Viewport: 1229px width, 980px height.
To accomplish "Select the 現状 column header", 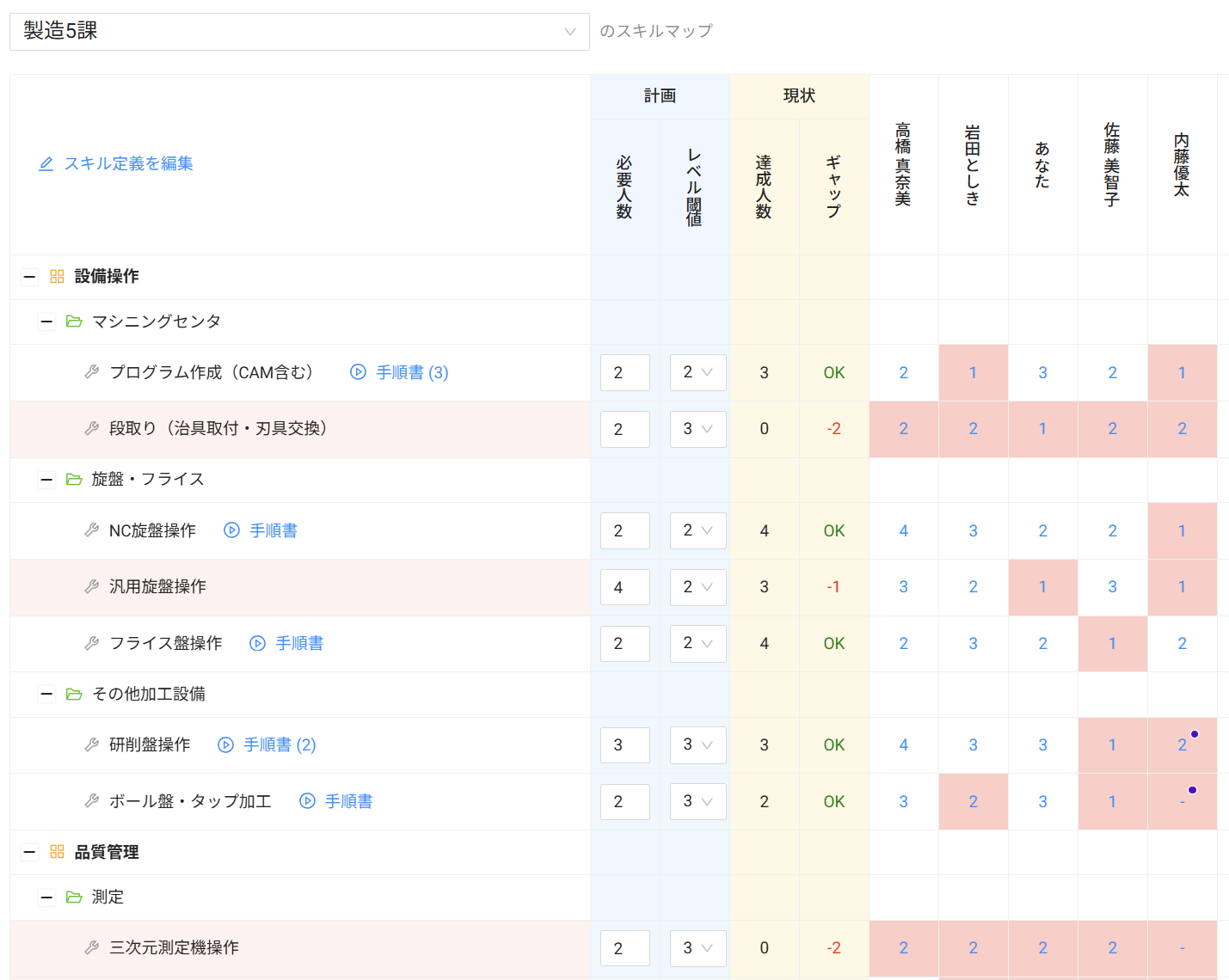I will (x=799, y=96).
